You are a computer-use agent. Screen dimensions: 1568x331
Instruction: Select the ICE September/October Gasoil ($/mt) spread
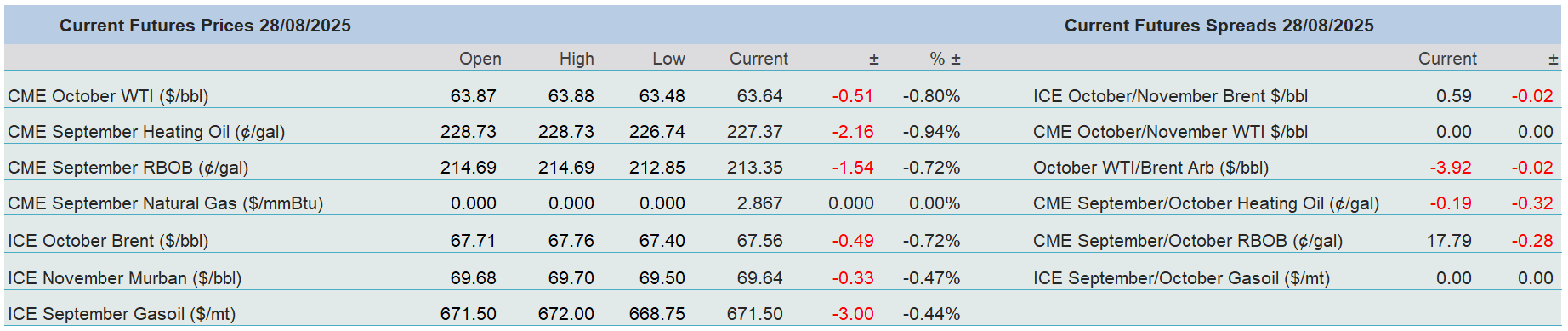point(1181,278)
